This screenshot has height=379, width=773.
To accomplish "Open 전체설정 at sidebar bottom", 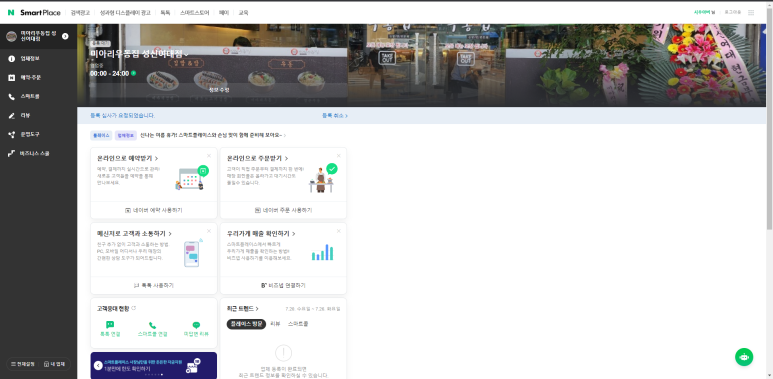I will pyautogui.click(x=23, y=364).
